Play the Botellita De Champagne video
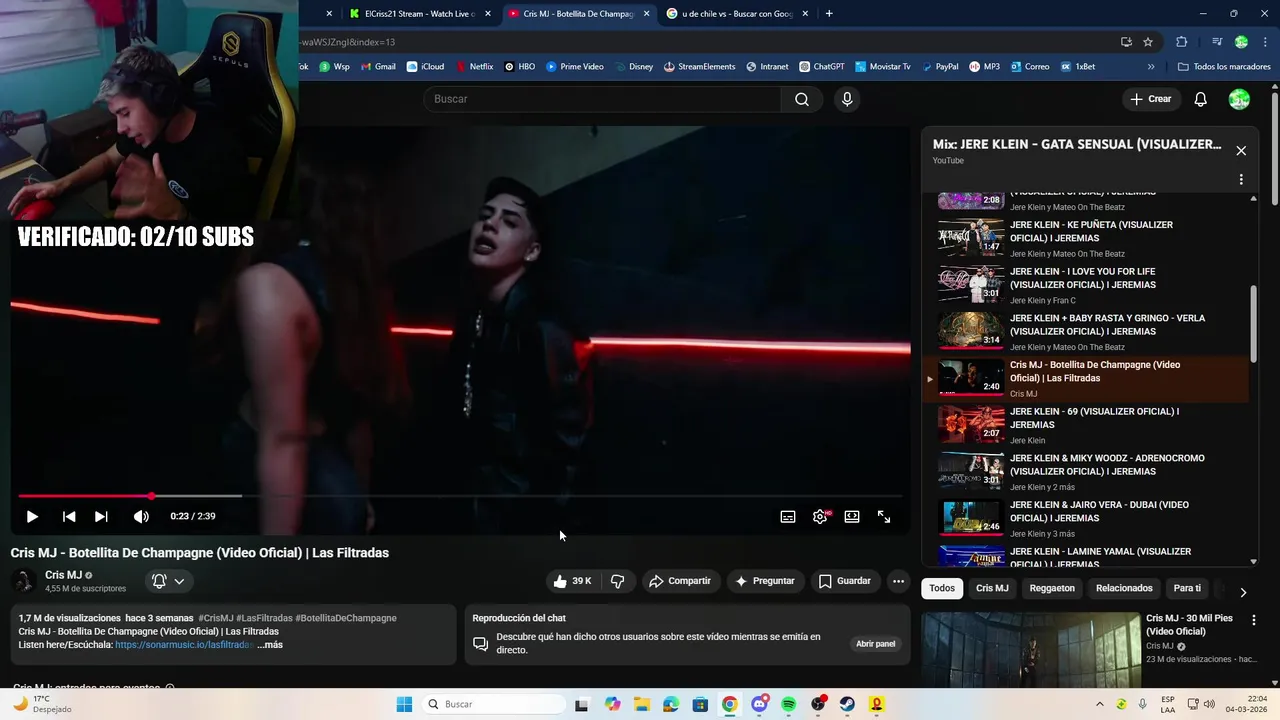 point(32,517)
